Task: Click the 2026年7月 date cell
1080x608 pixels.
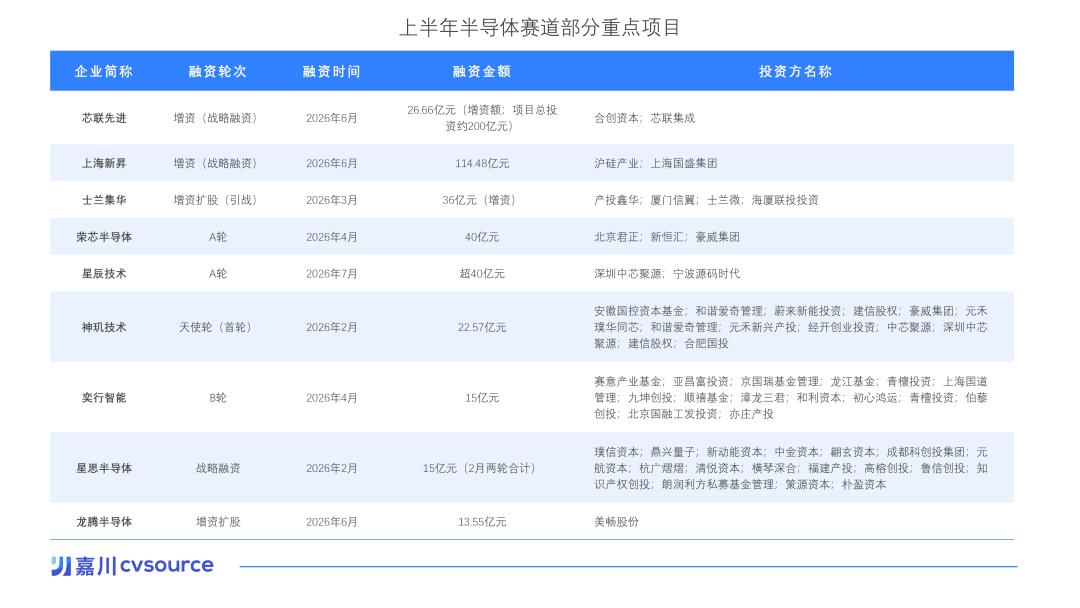Action: pyautogui.click(x=331, y=273)
